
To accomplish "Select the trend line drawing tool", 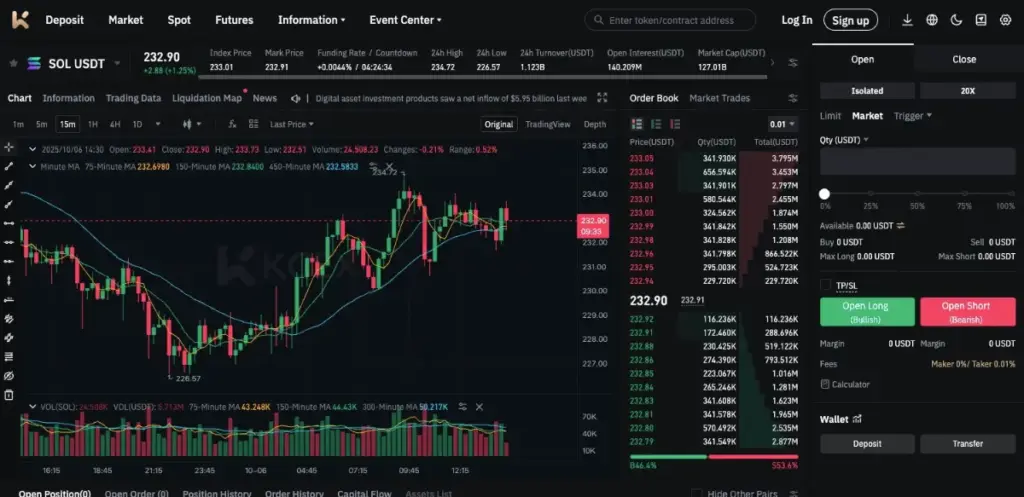I will click(x=9, y=166).
